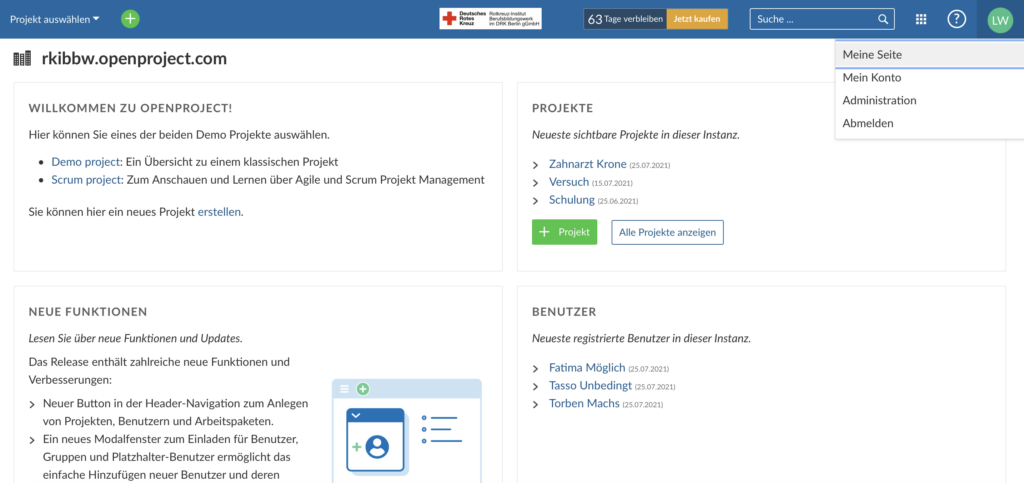Open the Schulung project

point(572,200)
